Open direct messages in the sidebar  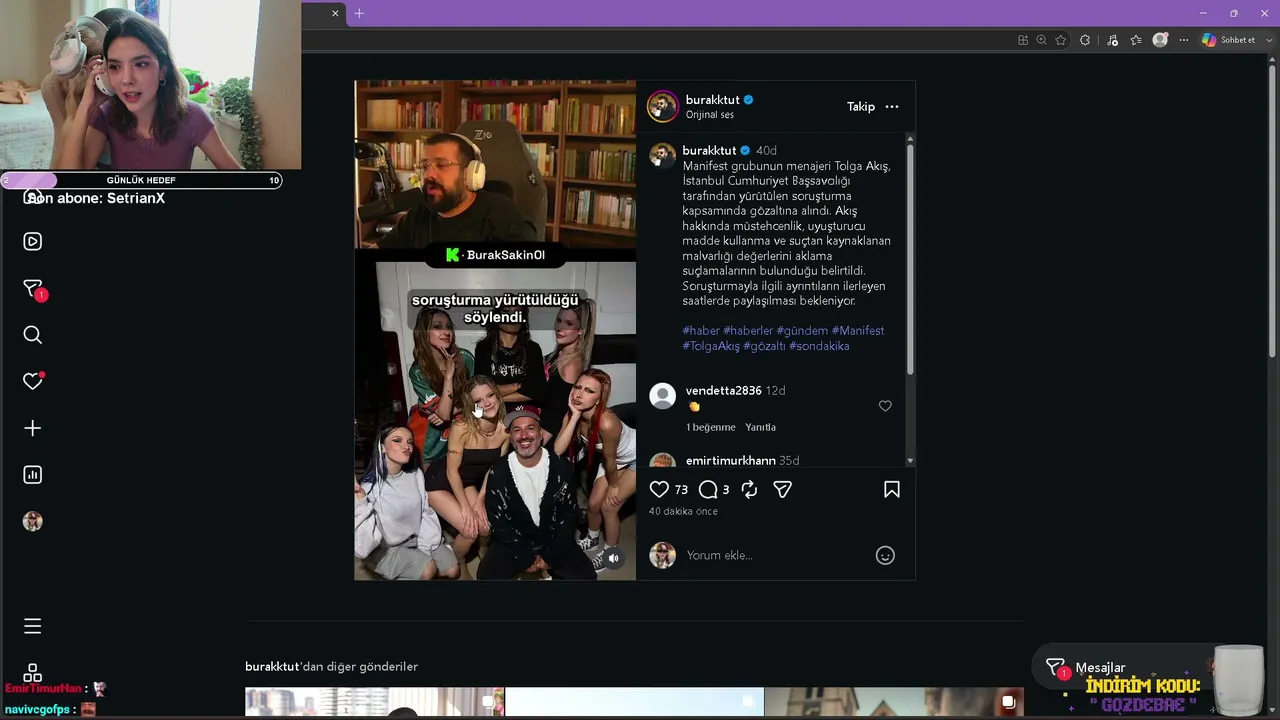pyautogui.click(x=33, y=288)
